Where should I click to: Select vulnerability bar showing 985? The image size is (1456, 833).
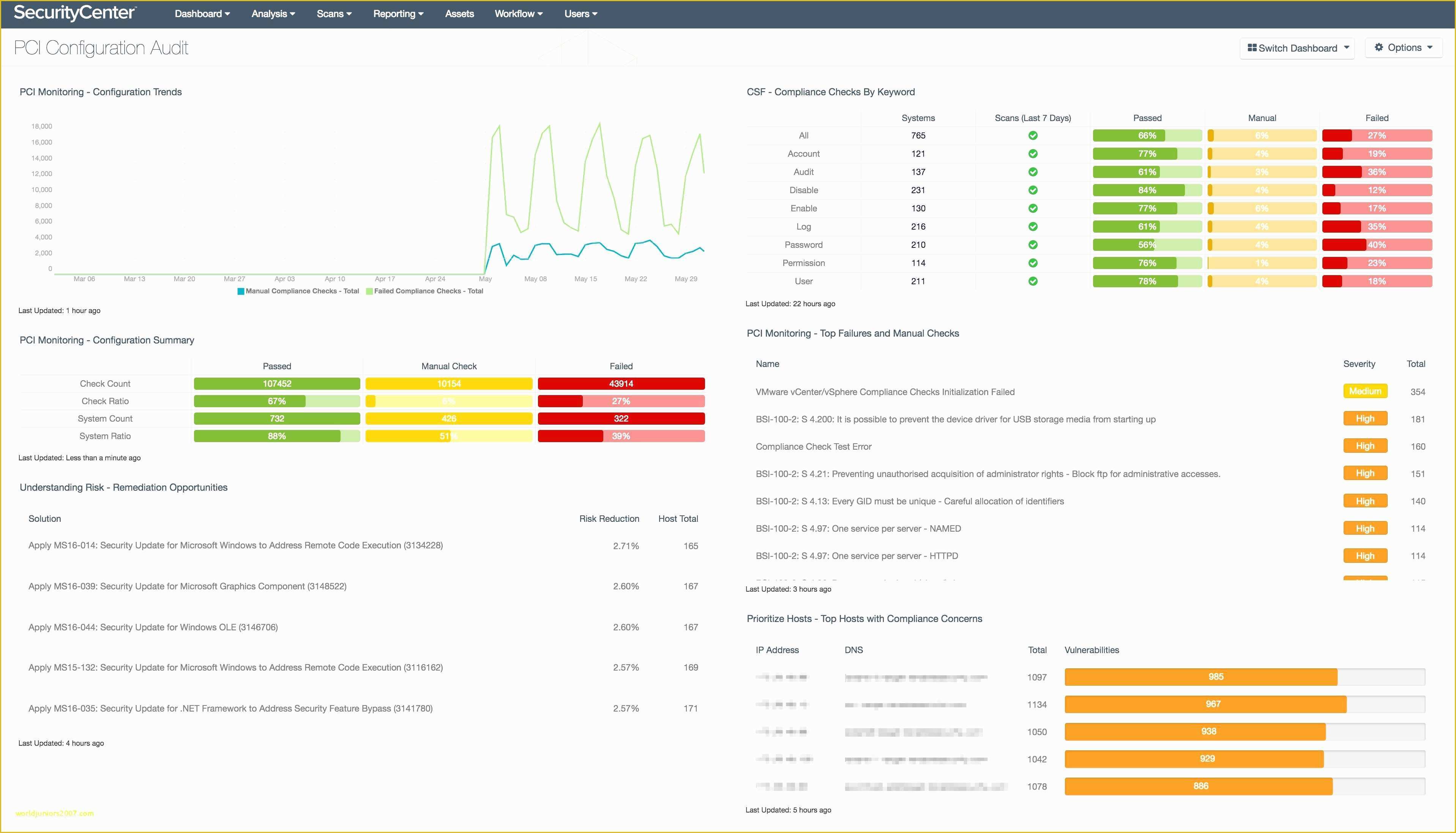click(x=1244, y=677)
